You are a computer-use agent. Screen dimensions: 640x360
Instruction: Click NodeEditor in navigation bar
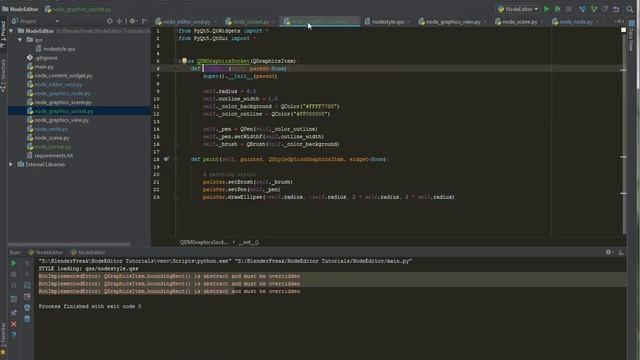tap(20, 9)
